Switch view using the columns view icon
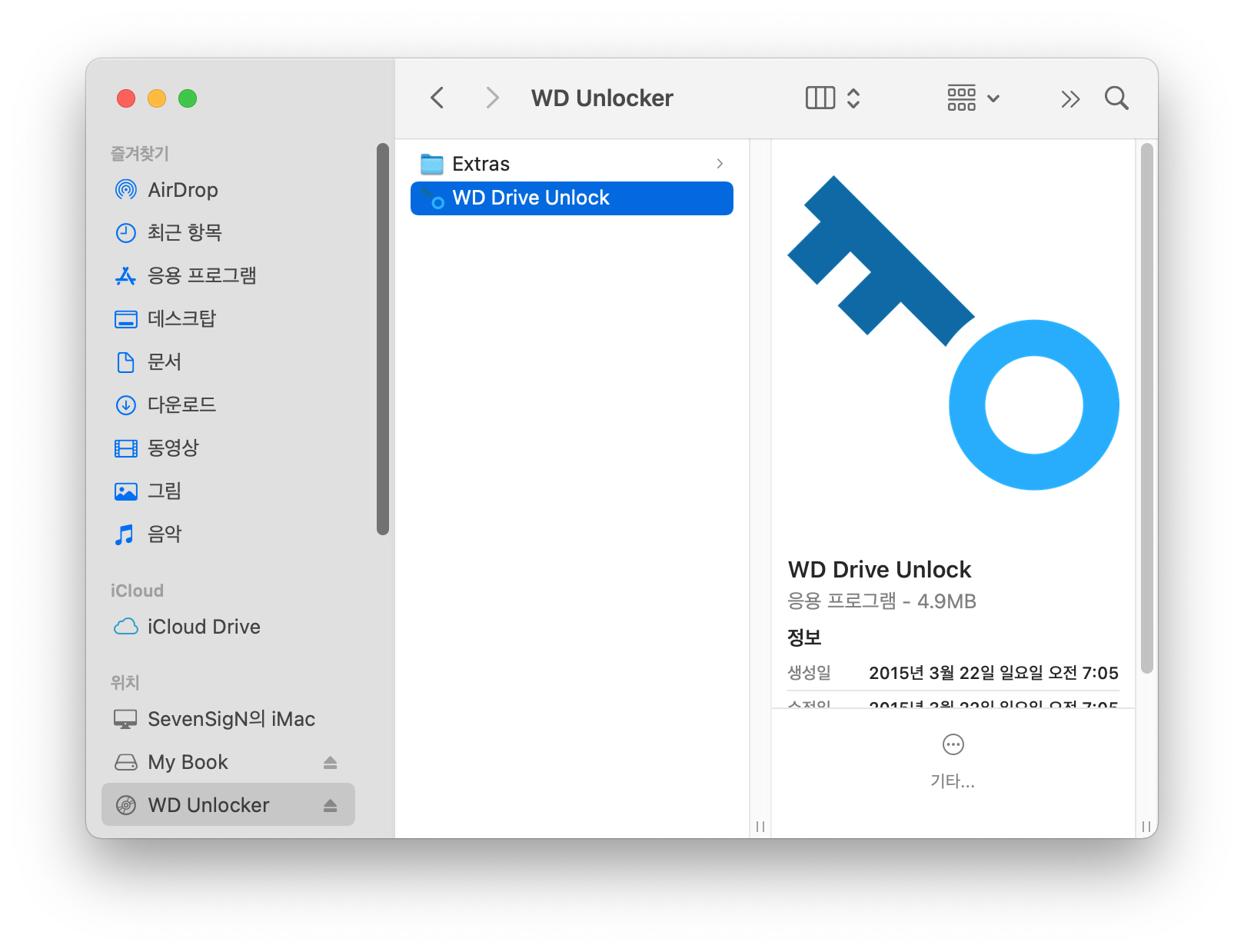Image resolution: width=1244 pixels, height=952 pixels. click(820, 98)
